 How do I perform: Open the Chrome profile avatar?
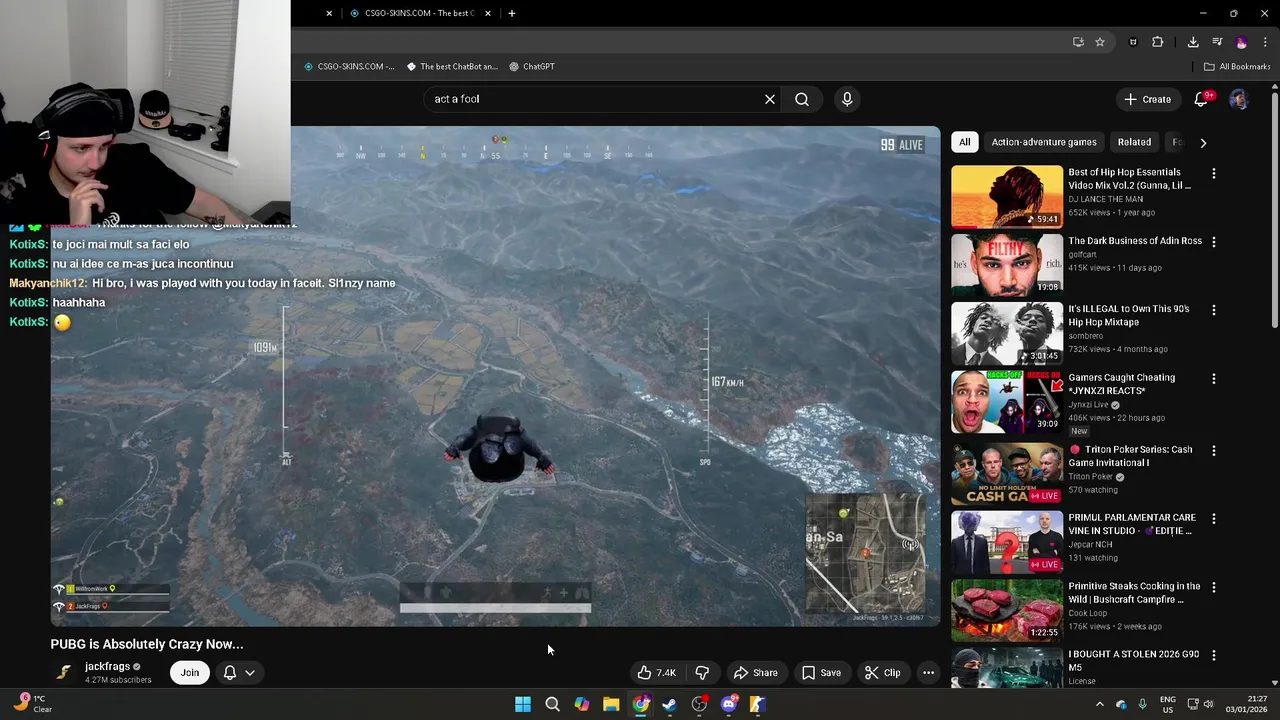1242,42
